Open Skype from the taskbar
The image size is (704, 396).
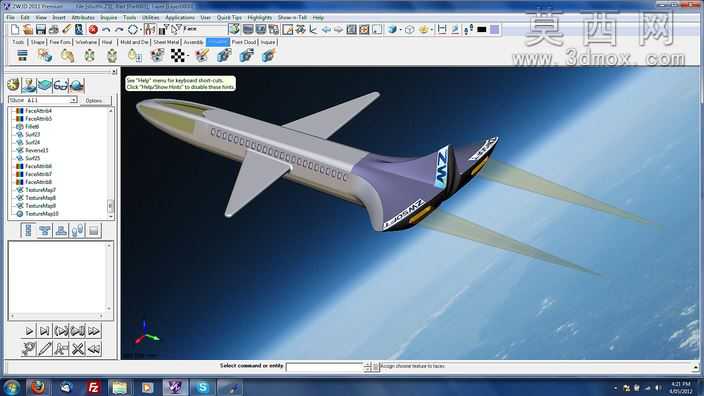[x=202, y=387]
